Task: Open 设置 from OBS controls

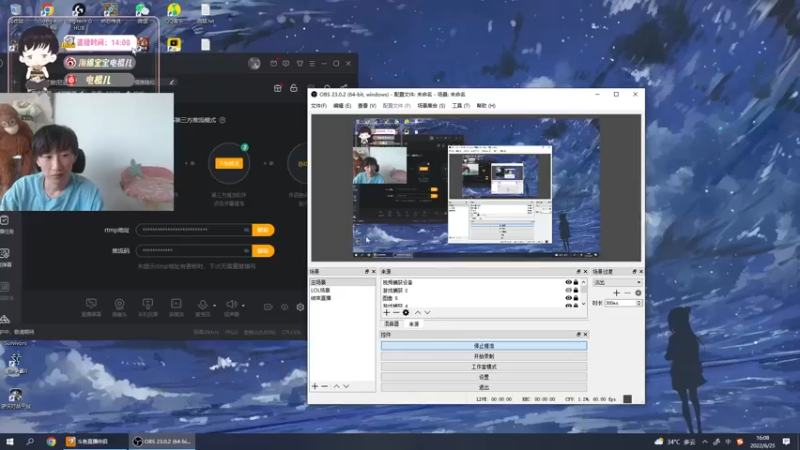Action: point(484,377)
